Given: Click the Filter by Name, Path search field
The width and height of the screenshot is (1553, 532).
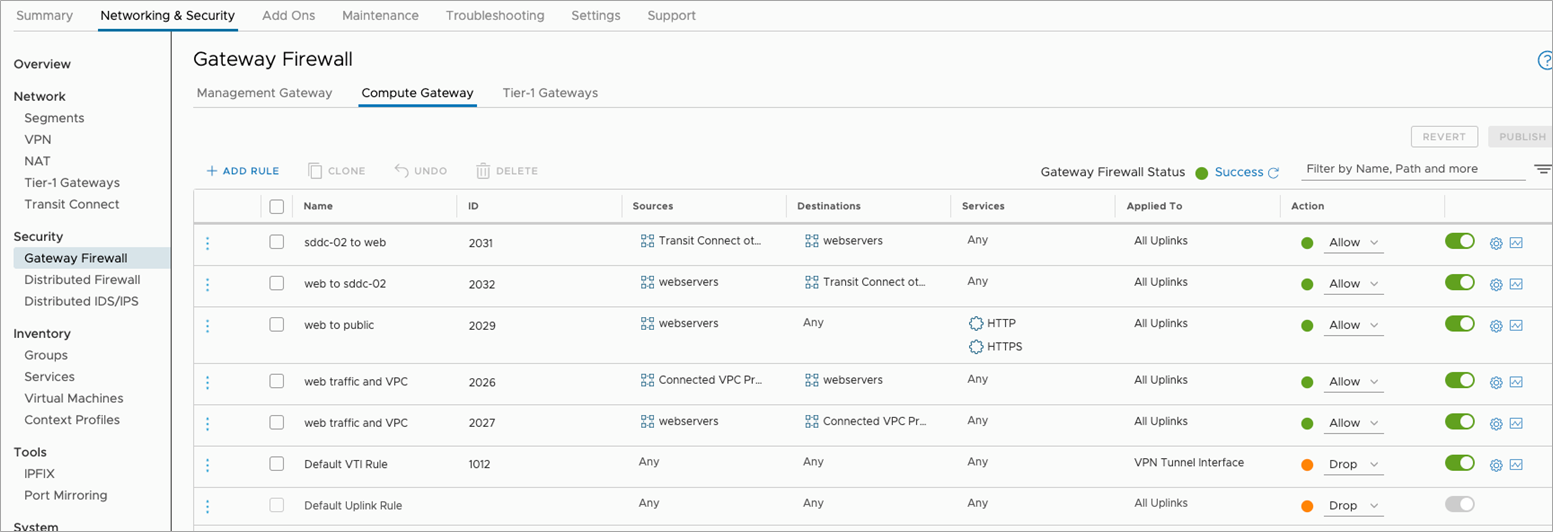Looking at the screenshot, I should click(x=1412, y=169).
